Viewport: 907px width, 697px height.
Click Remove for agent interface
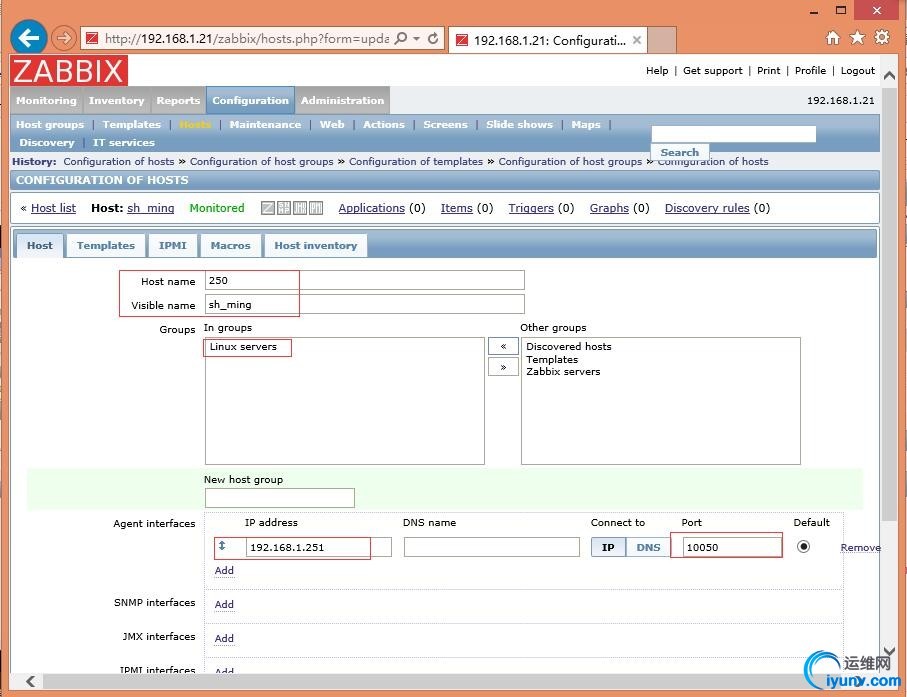[860, 547]
